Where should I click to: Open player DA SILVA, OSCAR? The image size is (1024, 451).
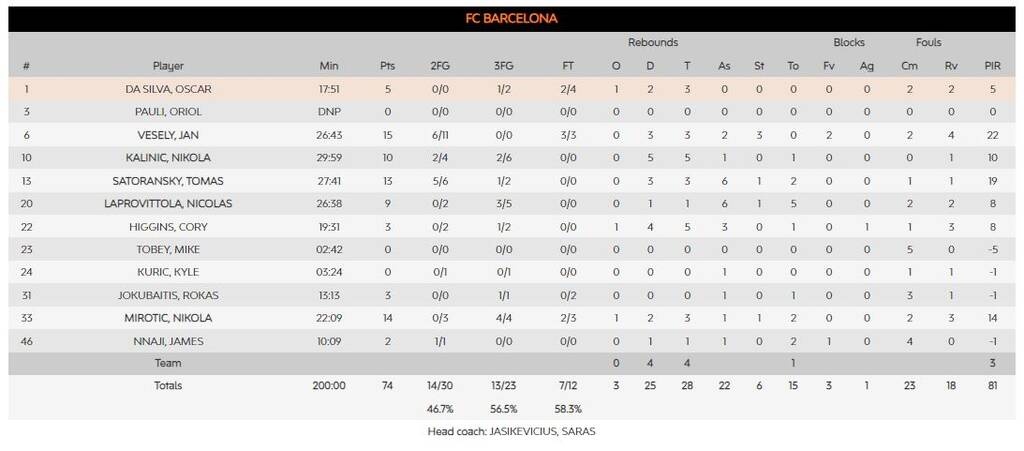pos(168,89)
